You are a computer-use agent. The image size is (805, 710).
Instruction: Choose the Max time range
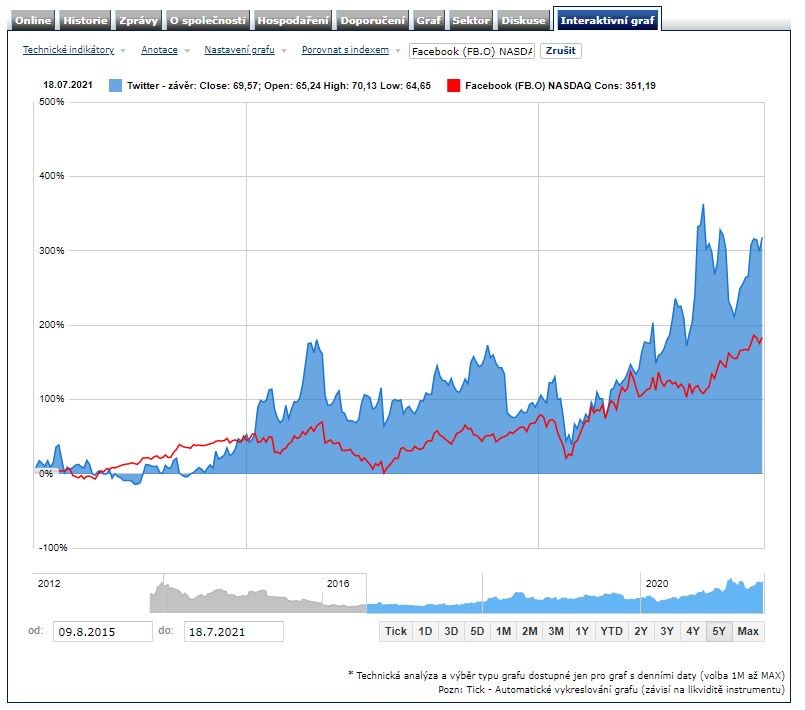[748, 631]
